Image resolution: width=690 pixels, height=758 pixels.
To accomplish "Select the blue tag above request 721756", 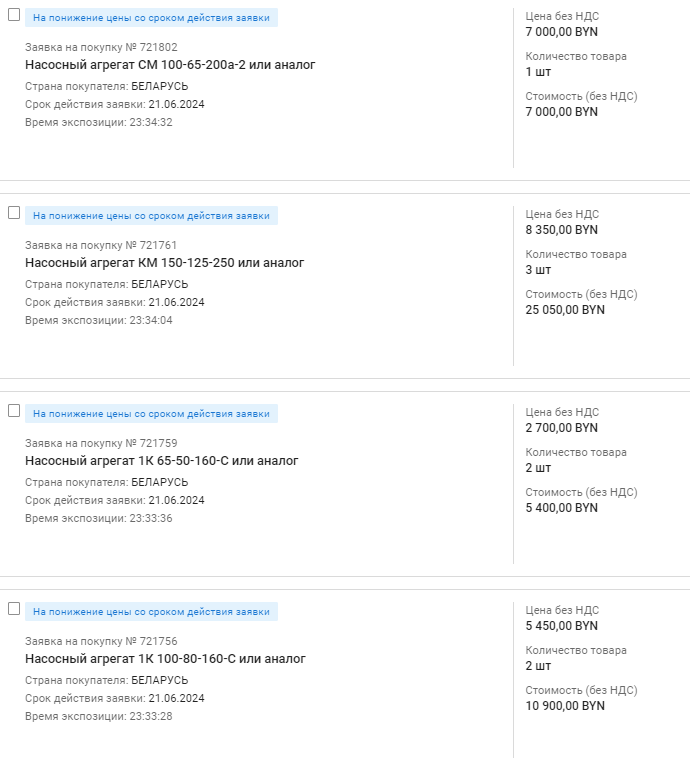I will [151, 612].
